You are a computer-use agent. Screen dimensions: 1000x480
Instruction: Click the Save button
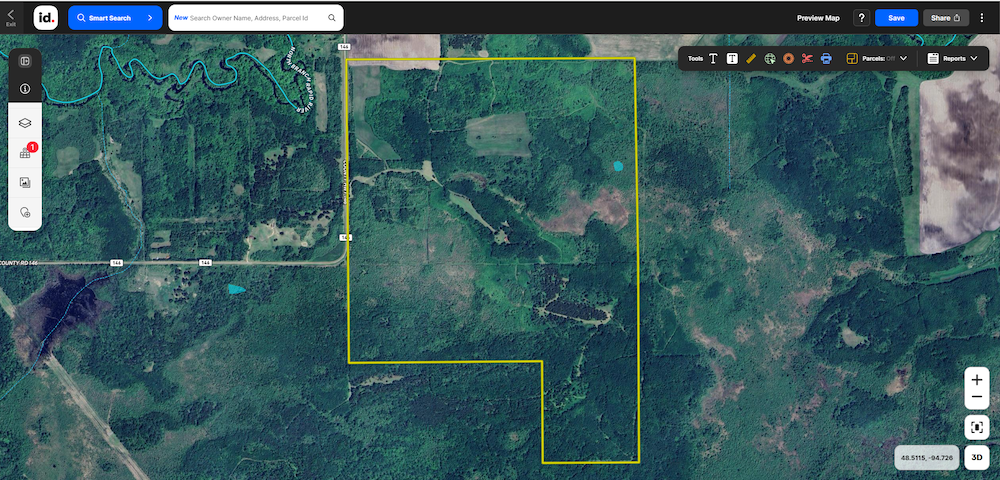(896, 18)
